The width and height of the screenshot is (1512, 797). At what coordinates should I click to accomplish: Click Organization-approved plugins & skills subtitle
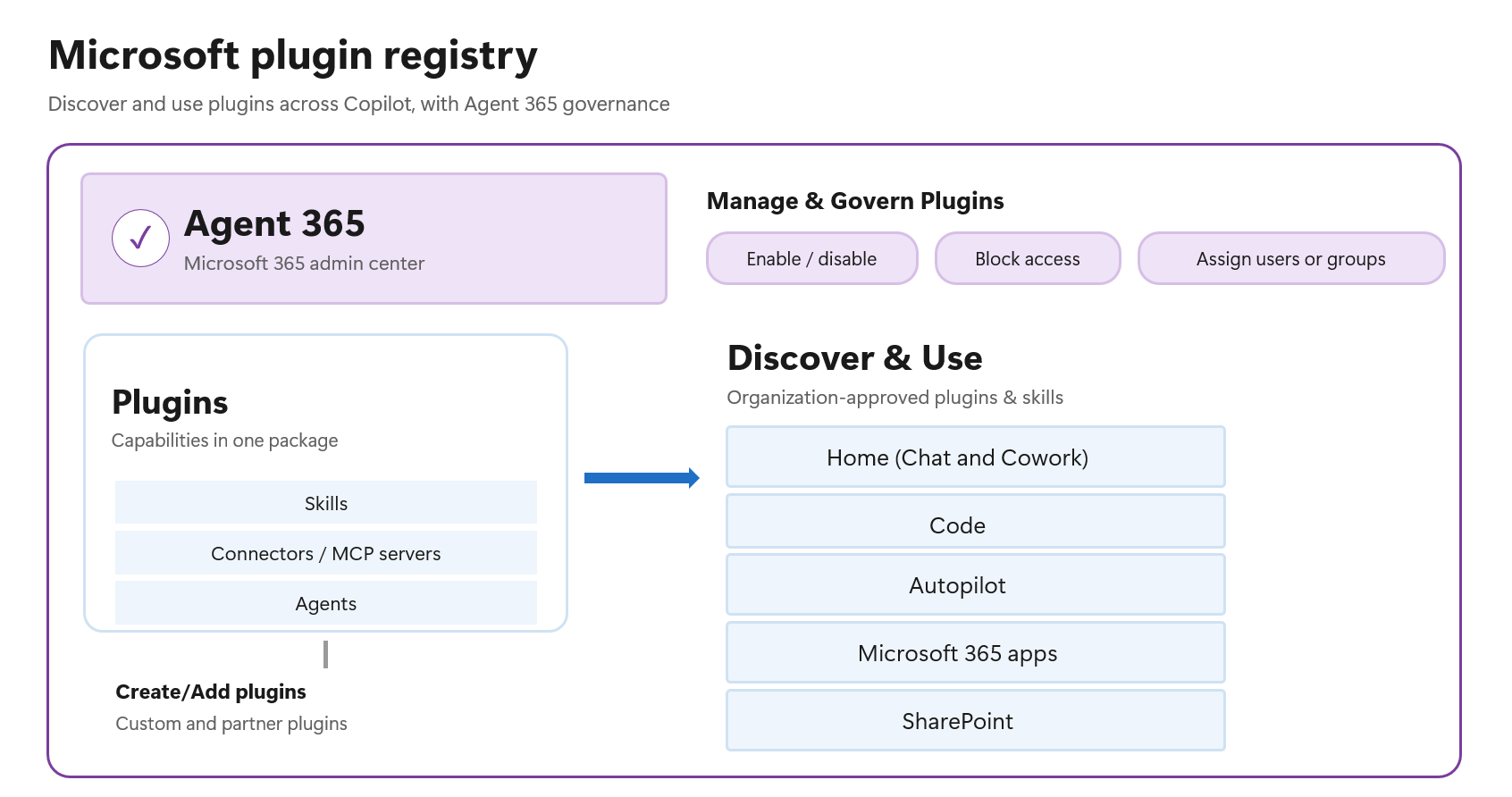pos(895,398)
